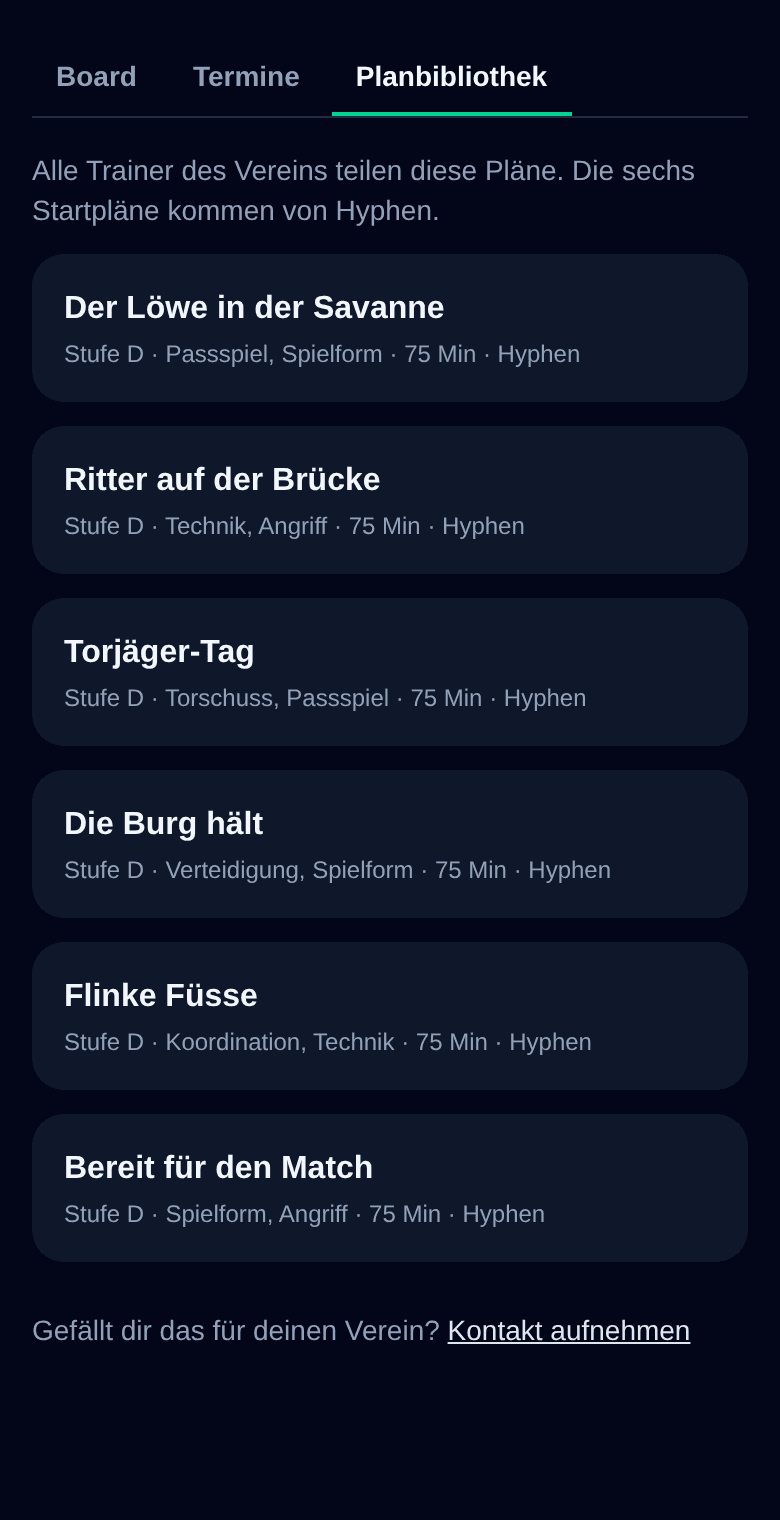Click the Gefällt dir das für deinen Verein text

[x=236, y=1331]
